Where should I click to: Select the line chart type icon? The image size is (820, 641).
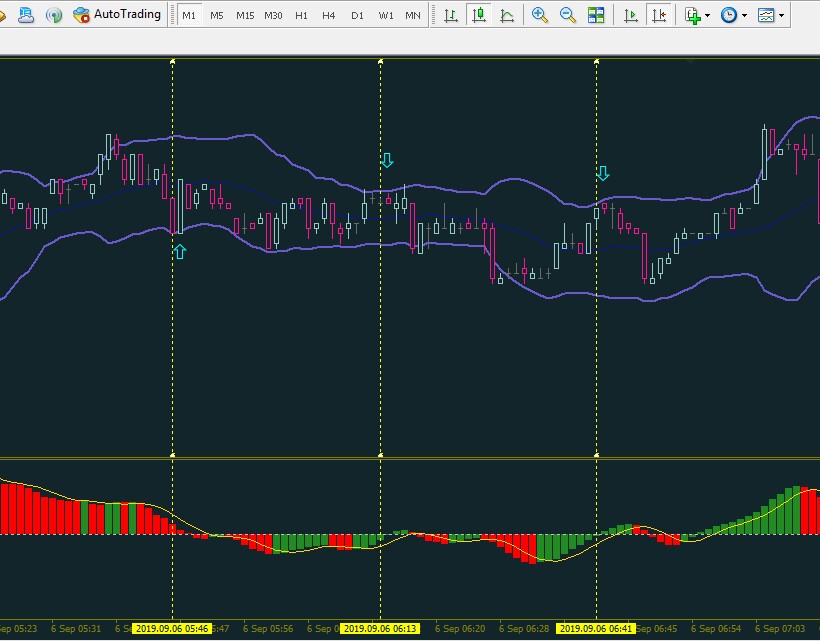pyautogui.click(x=507, y=15)
